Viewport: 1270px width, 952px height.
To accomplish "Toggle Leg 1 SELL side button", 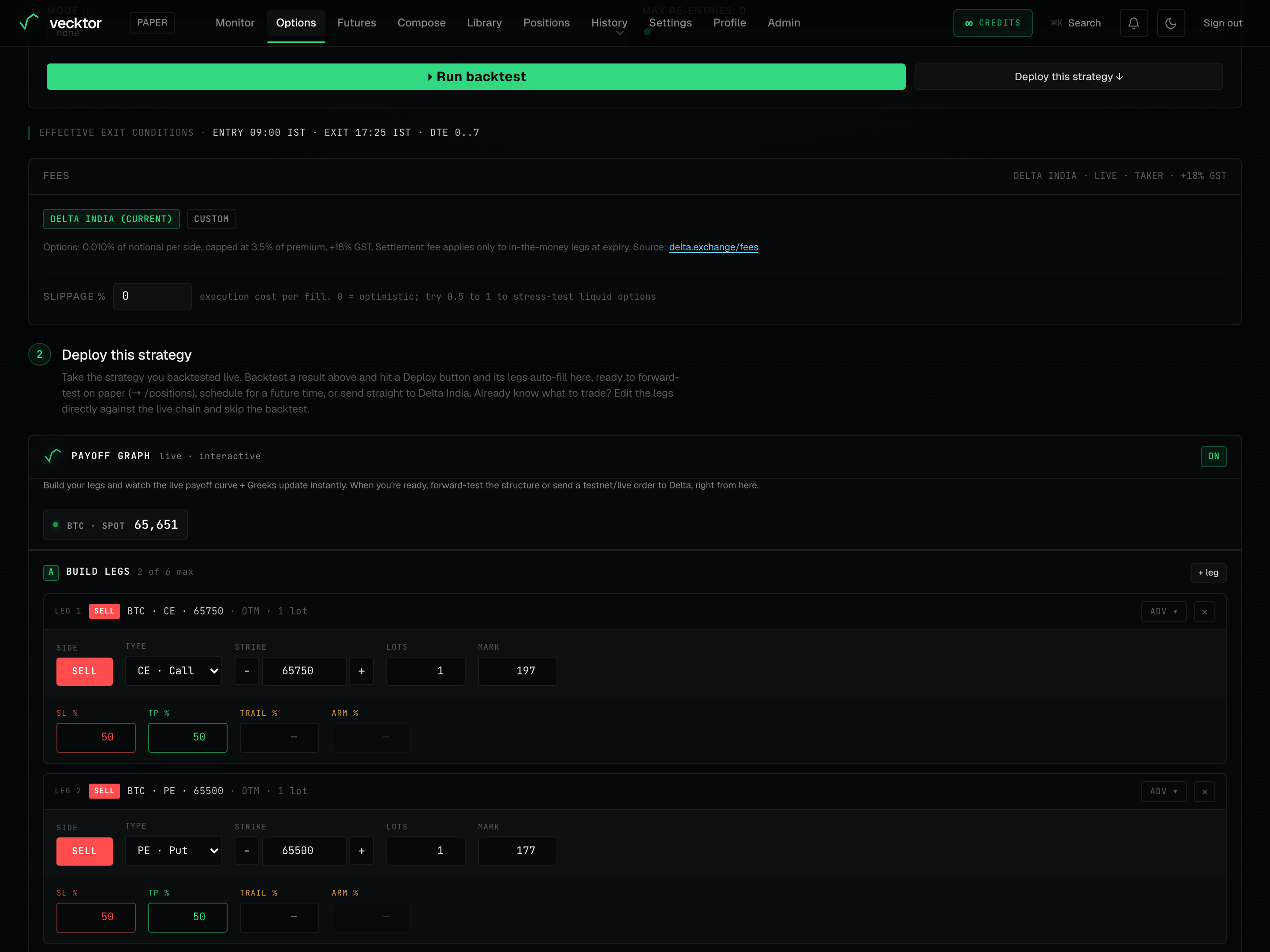I will point(84,671).
